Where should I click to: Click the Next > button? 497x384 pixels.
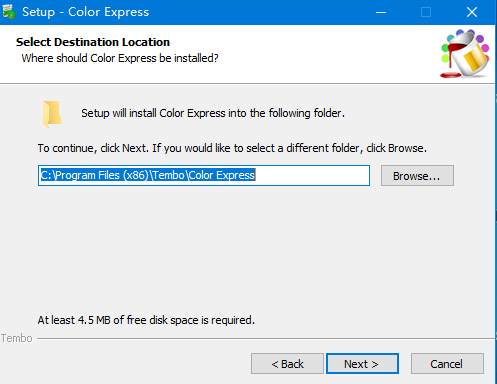coord(362,363)
